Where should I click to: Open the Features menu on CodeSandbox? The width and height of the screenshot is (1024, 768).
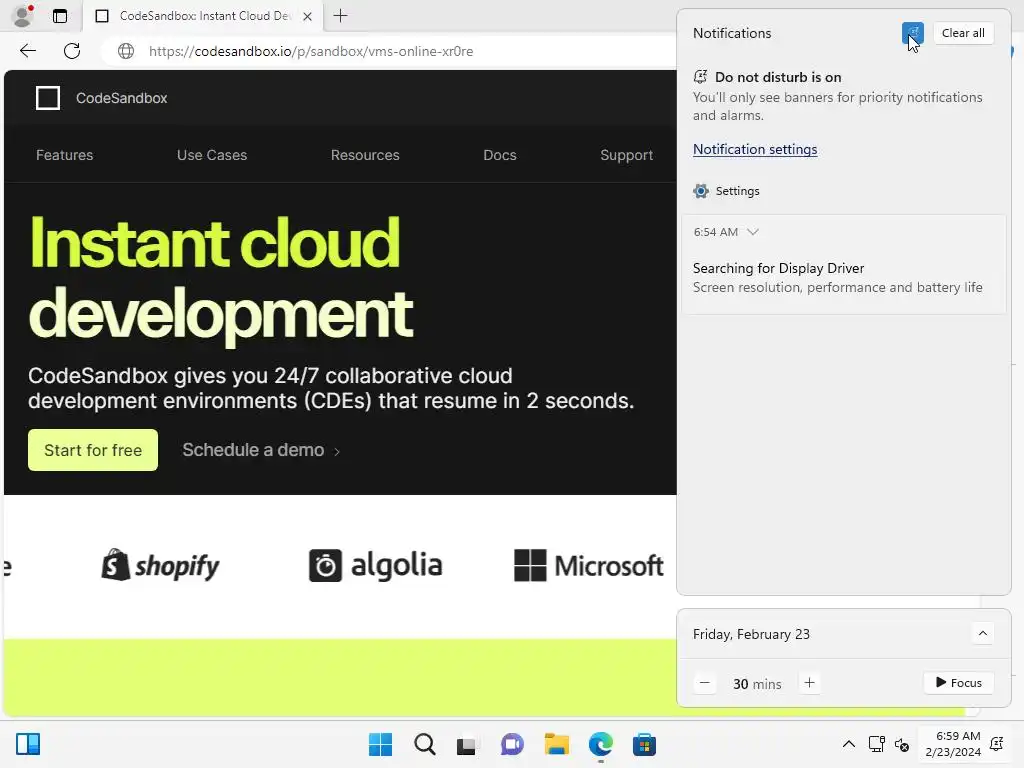click(x=65, y=155)
